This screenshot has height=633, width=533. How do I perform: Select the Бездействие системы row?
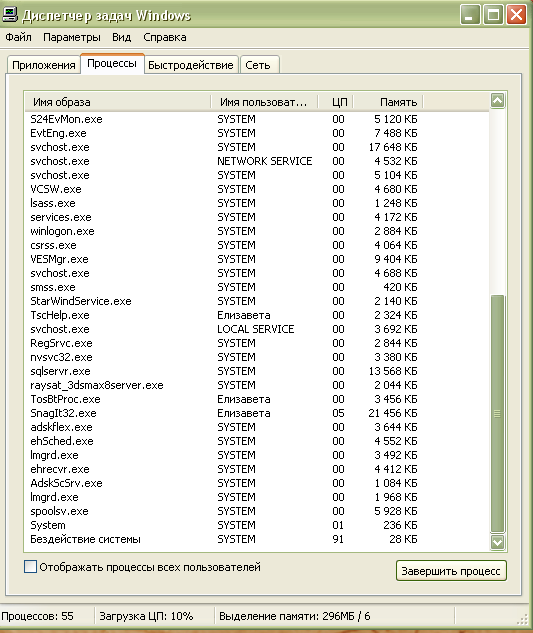click(257, 539)
